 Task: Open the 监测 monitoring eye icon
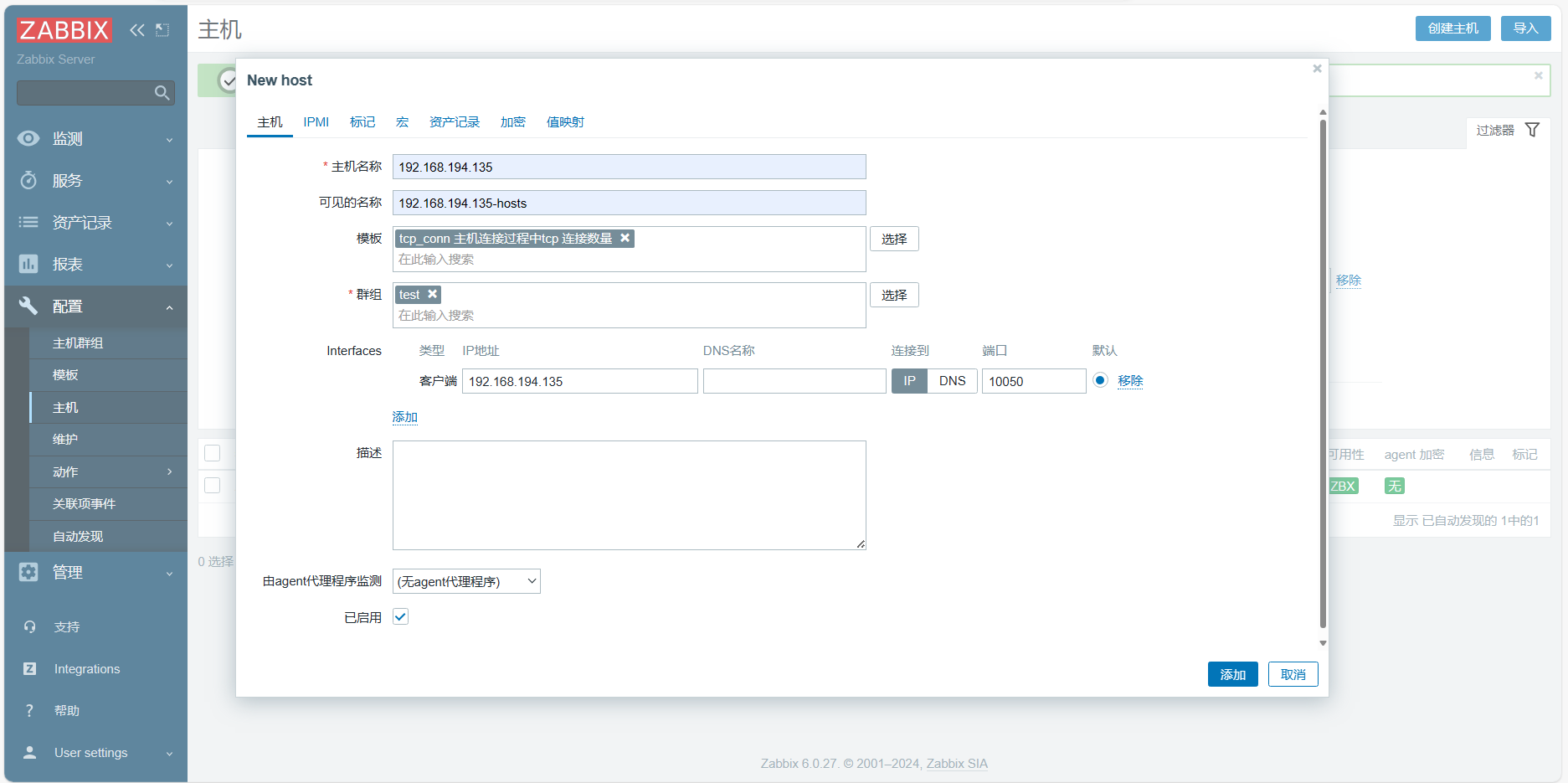click(28, 138)
